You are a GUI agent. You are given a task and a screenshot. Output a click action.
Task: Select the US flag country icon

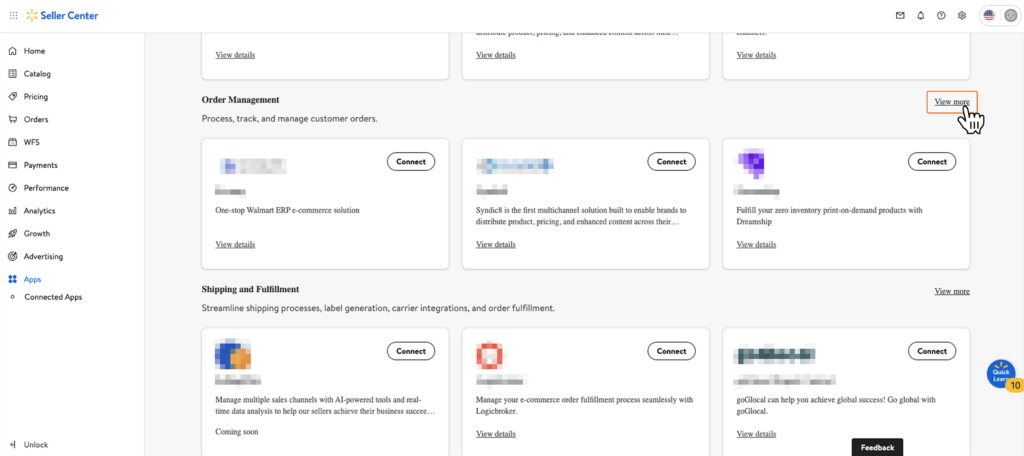click(x=989, y=16)
